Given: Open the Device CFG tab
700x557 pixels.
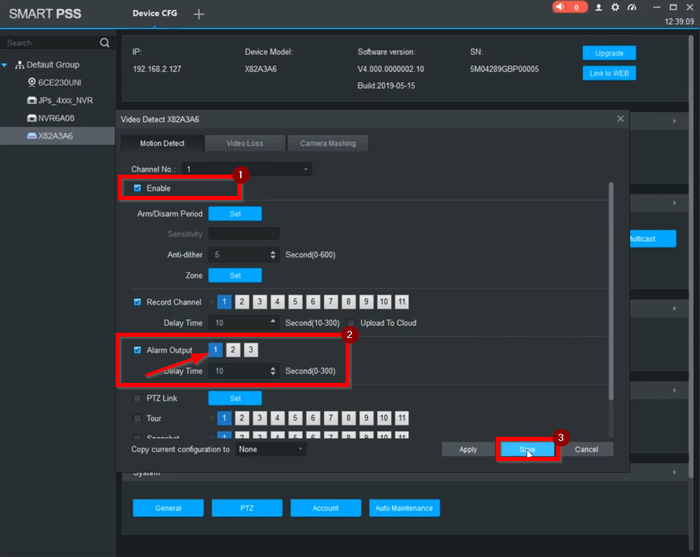Looking at the screenshot, I should tap(154, 13).
